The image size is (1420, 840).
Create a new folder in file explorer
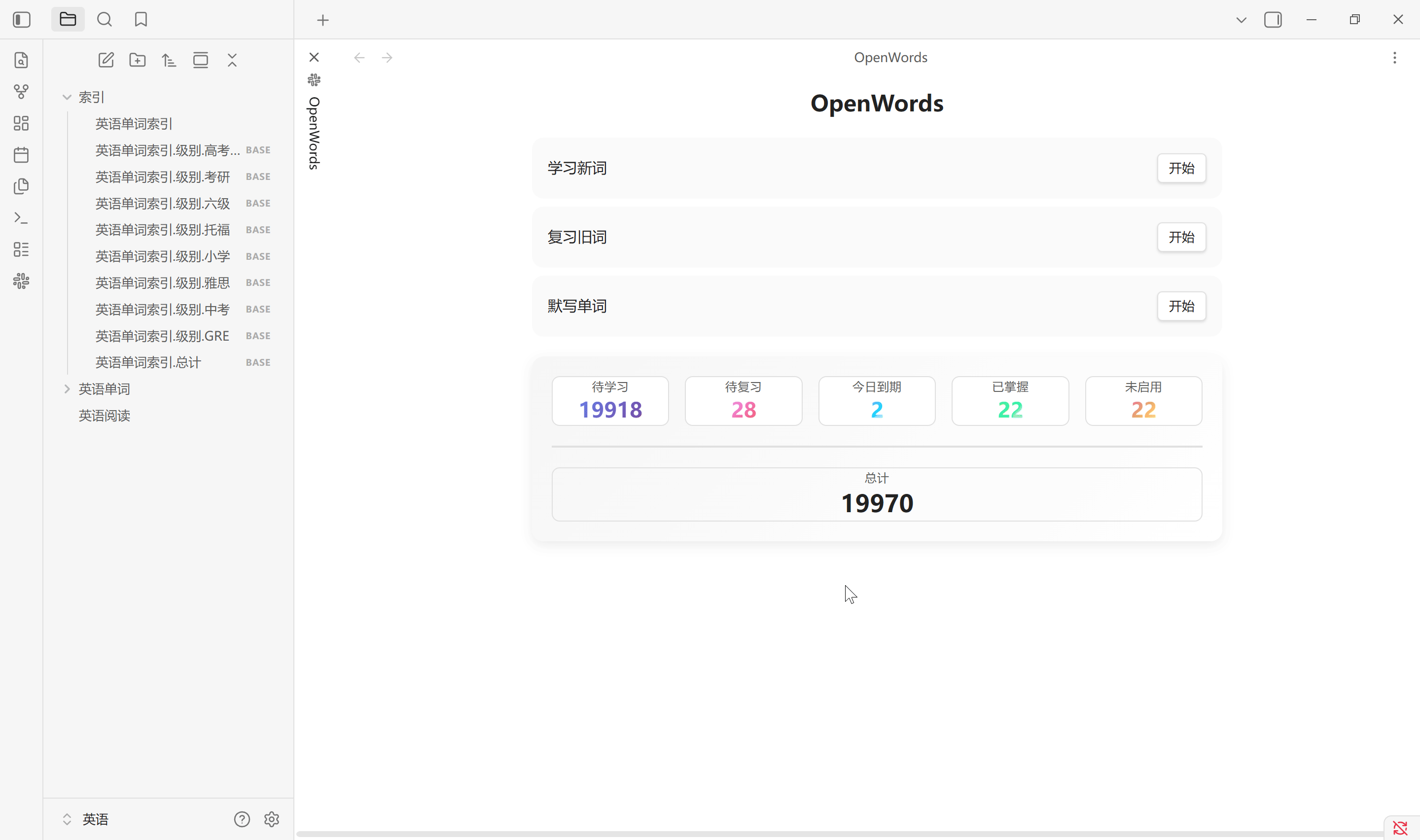(138, 60)
